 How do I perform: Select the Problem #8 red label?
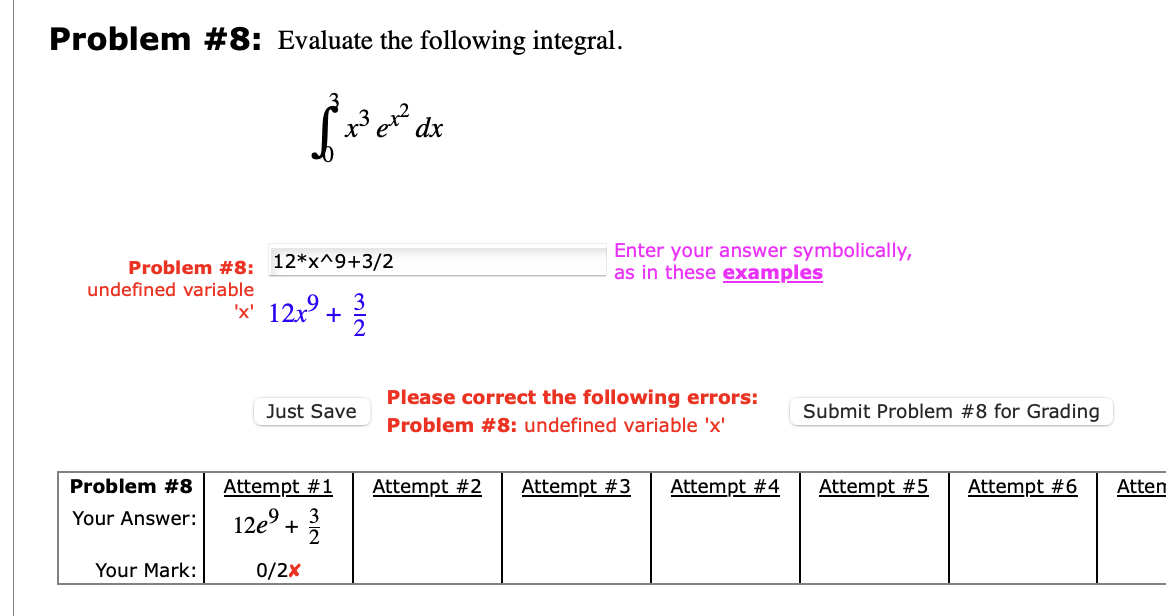click(189, 267)
